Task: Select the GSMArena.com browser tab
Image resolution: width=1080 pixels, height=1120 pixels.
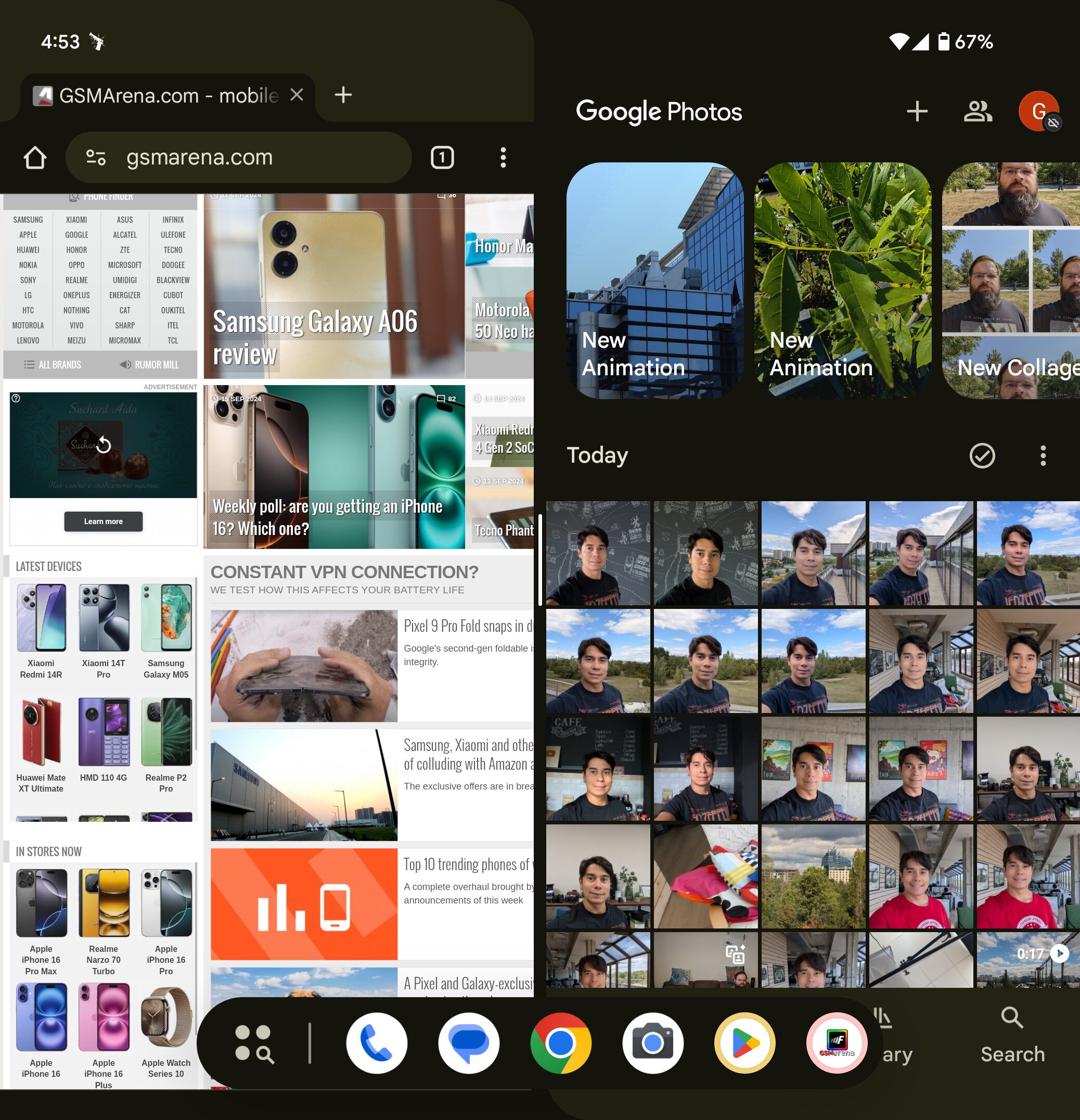Action: 168,96
